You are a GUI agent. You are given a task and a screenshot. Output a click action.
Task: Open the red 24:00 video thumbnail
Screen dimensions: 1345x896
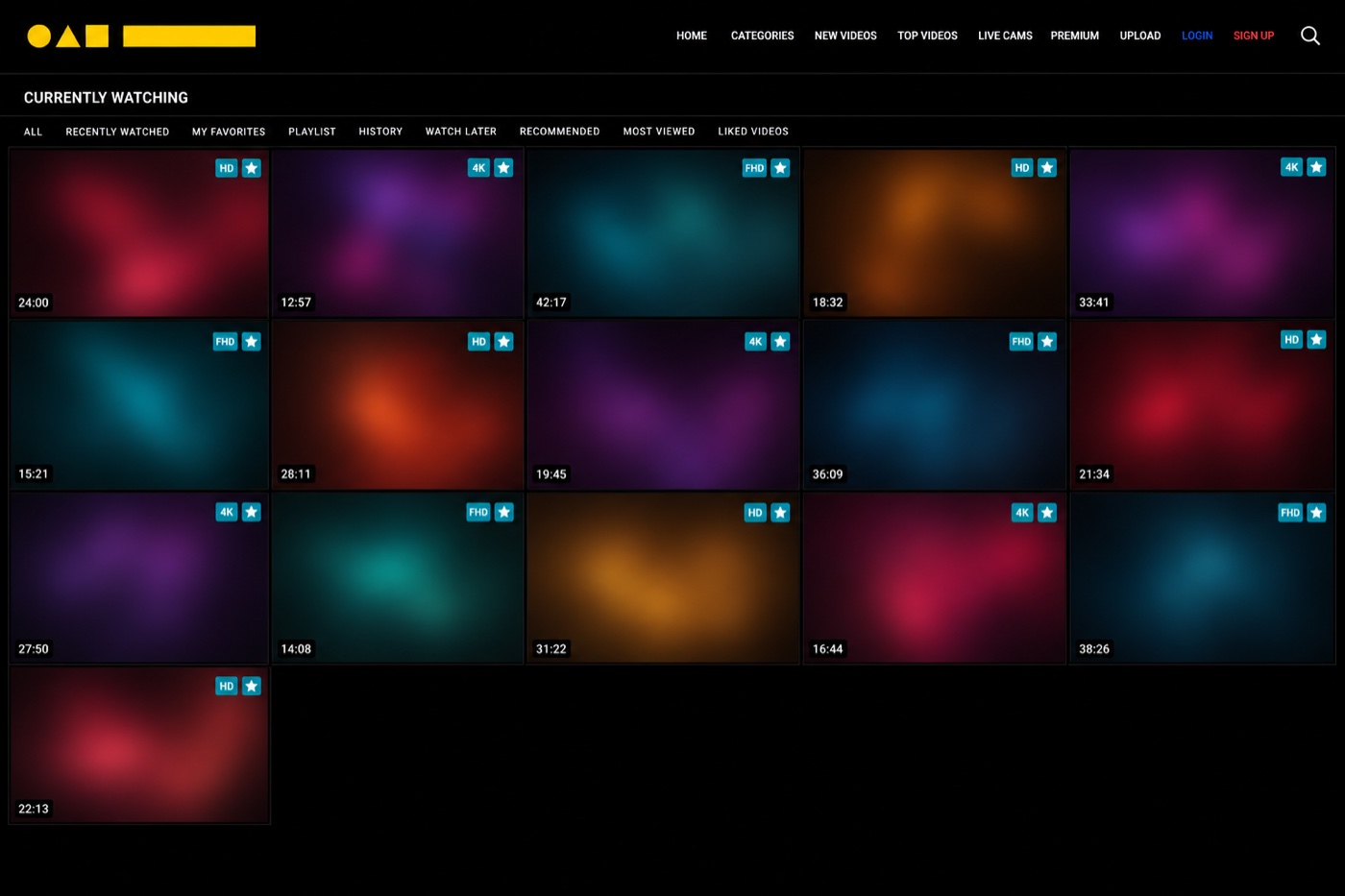[139, 233]
